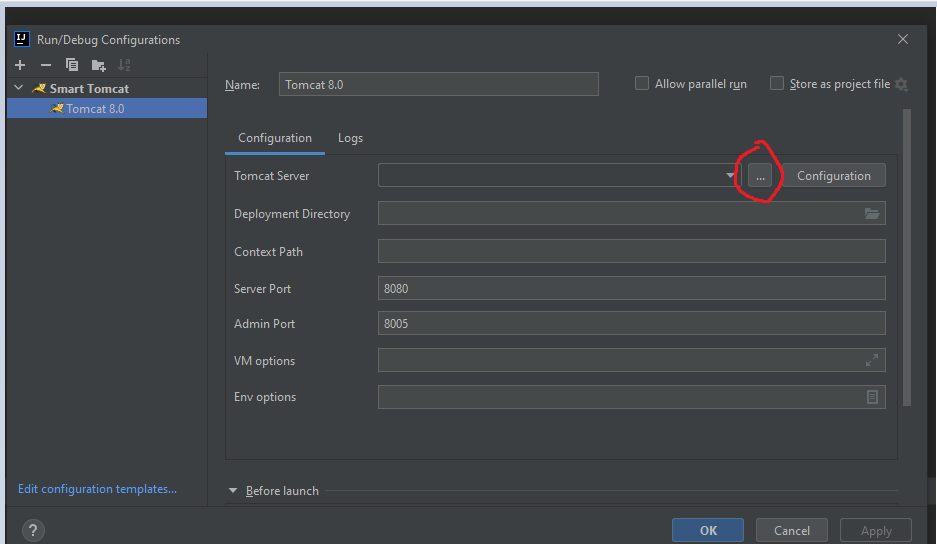
Task: Close the Run/Debug Configurations dialog
Action: click(902, 39)
